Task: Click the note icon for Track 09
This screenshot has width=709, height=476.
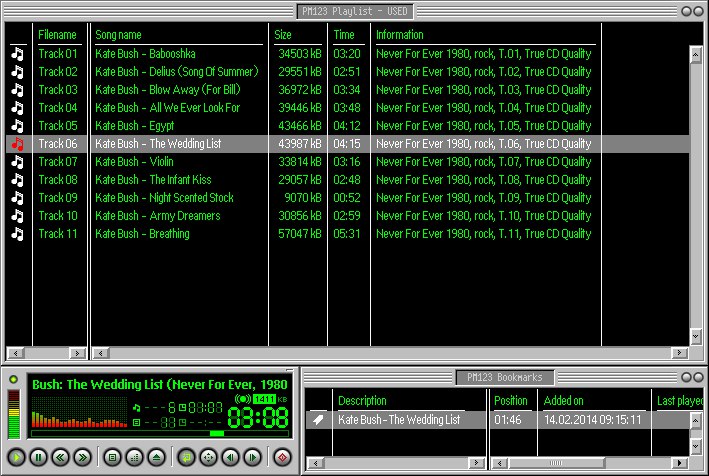Action: [17, 198]
